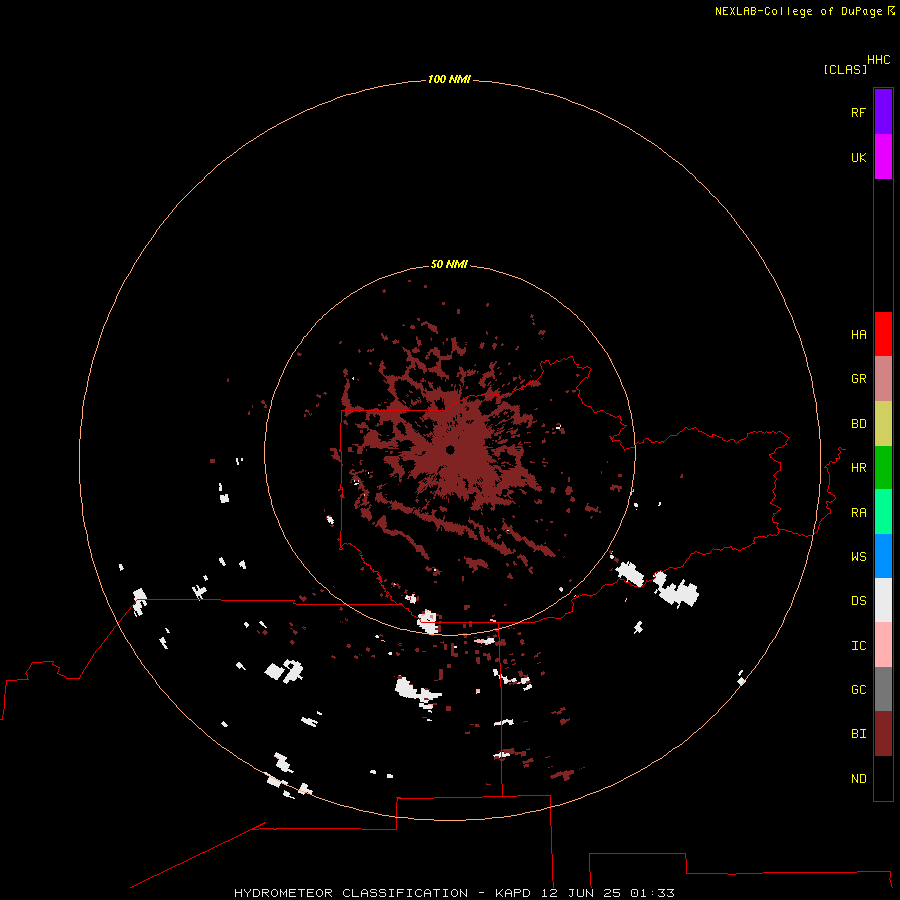
Task: Click the 01:33 timestamp in the caption
Action: coord(652,893)
